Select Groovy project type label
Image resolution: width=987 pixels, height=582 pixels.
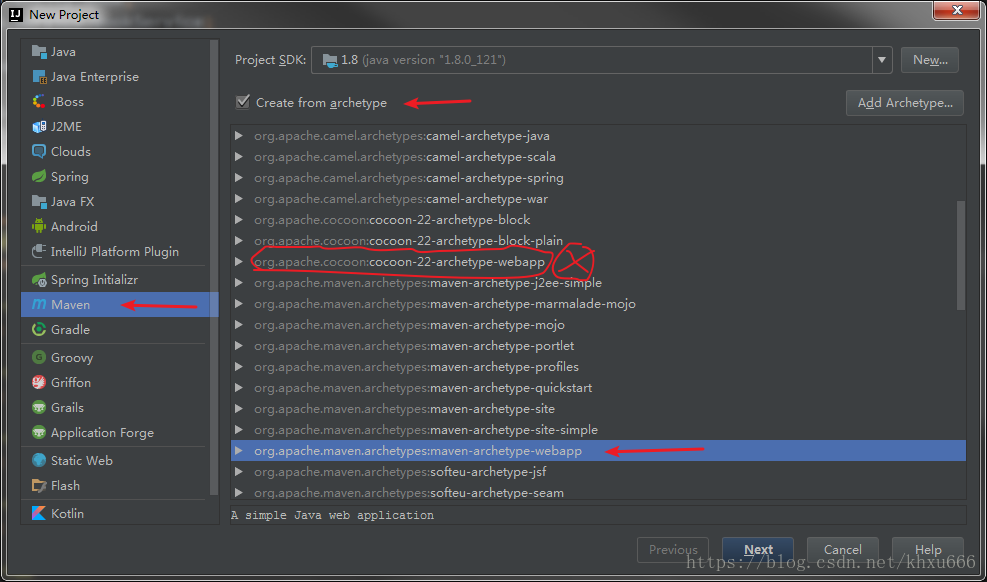coord(72,357)
